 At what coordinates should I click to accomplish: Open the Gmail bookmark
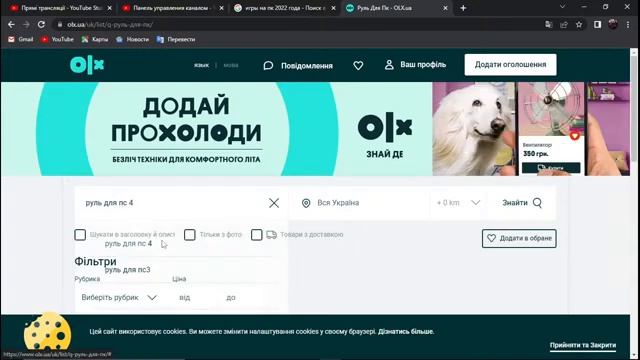pos(20,39)
